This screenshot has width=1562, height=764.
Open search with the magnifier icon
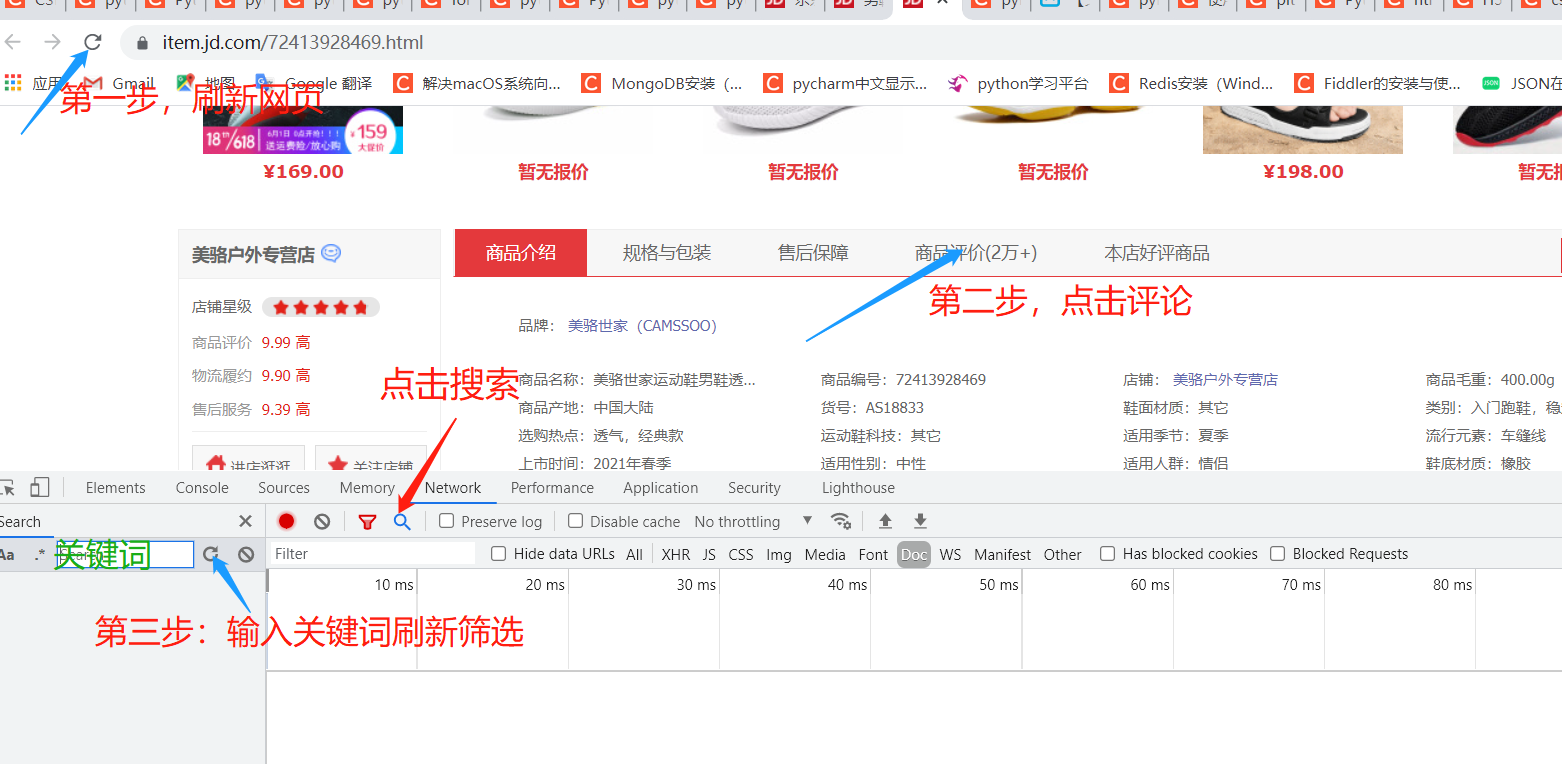pyautogui.click(x=402, y=521)
